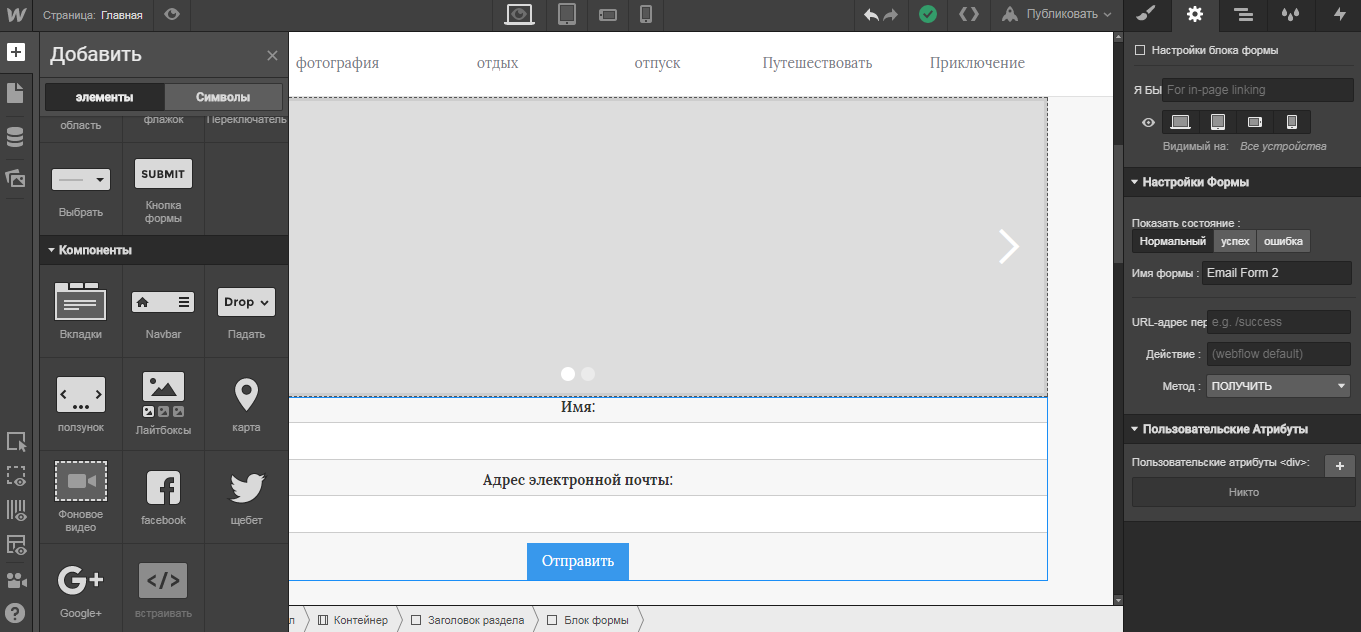
Task: Switch to tablet device view
Action: [x=567, y=14]
